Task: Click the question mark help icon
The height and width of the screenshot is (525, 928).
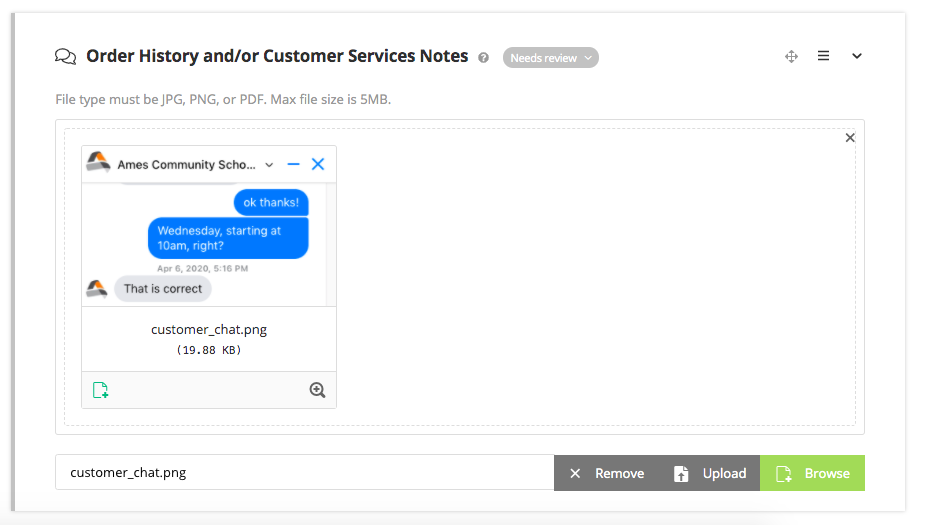Action: (484, 58)
